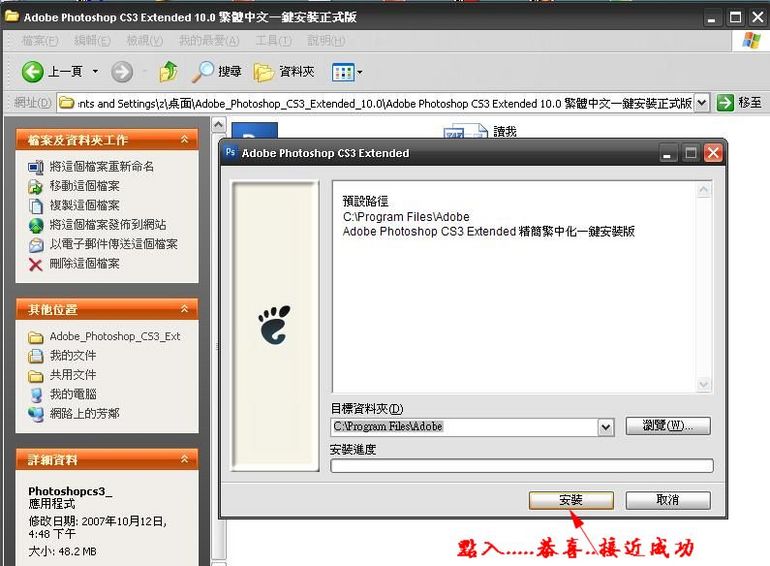
Task: Minimize the Photoshop CS3 installer dialog
Action: tap(667, 153)
